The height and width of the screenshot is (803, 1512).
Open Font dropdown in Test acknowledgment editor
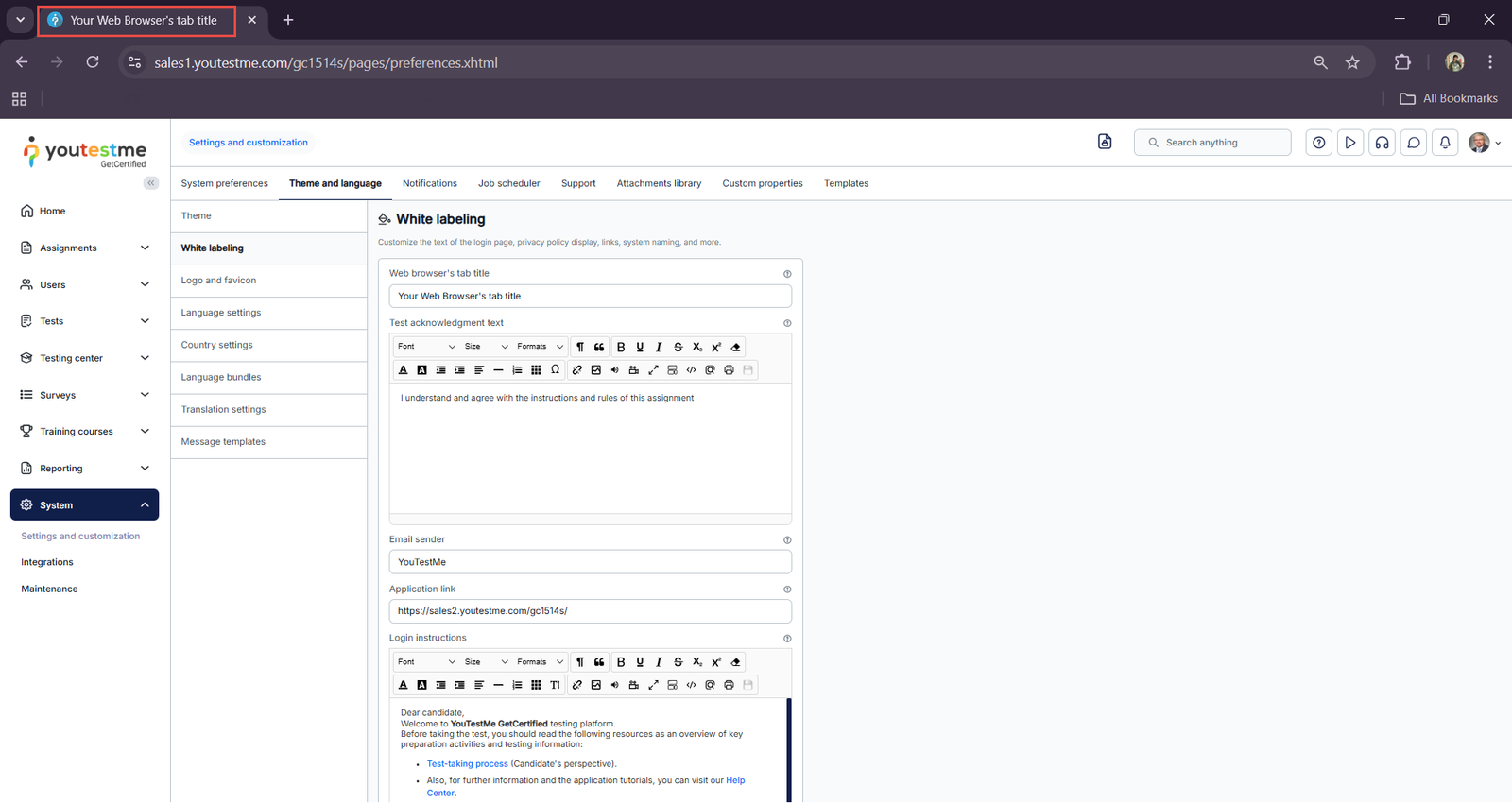tap(425, 347)
